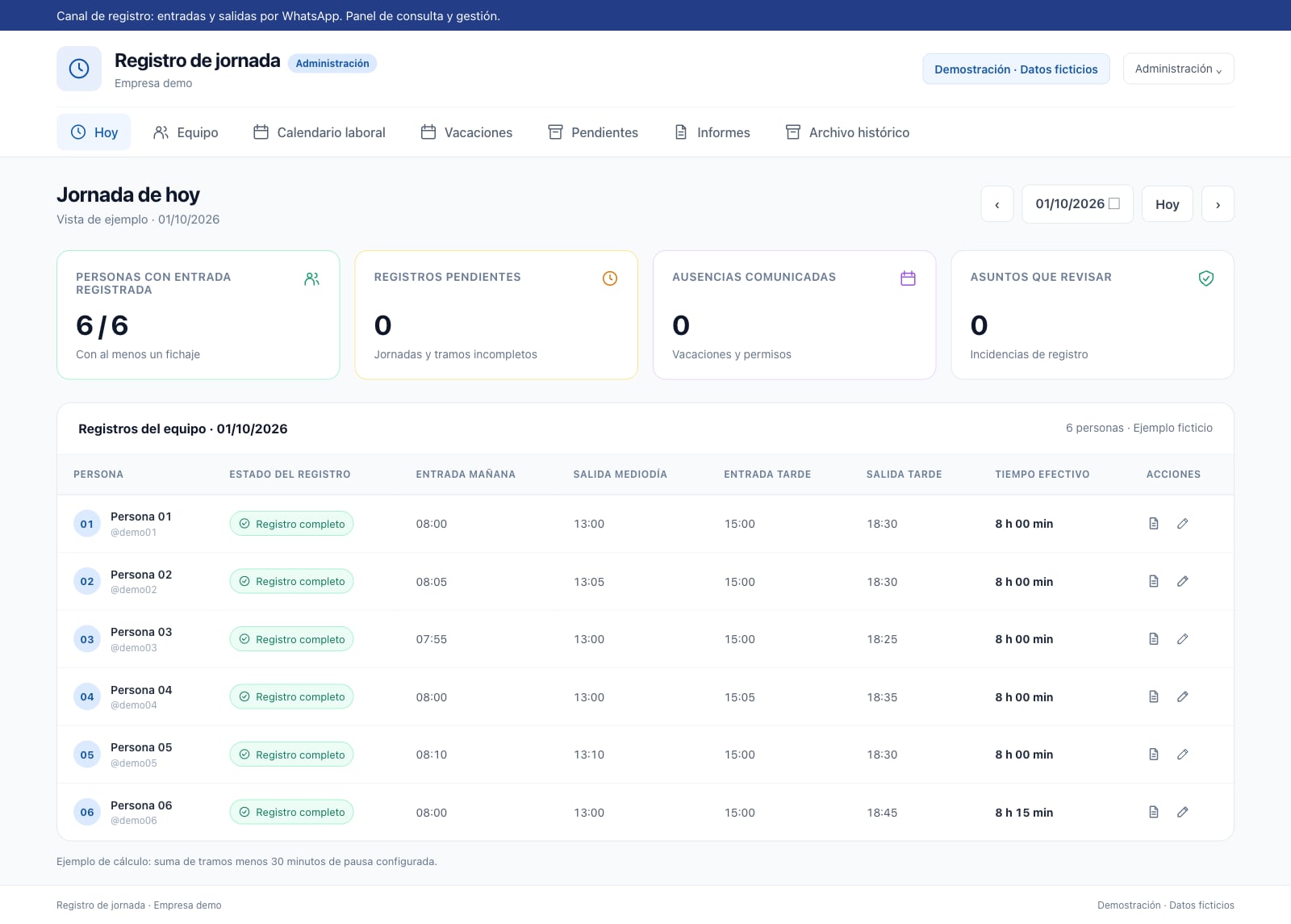Go to previous day with left chevron

point(997,204)
